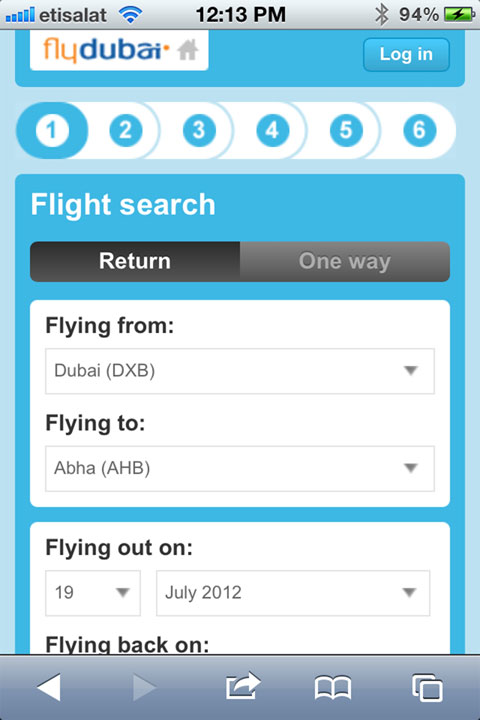
Task: Go back with Safari's back arrow
Action: pos(49,687)
